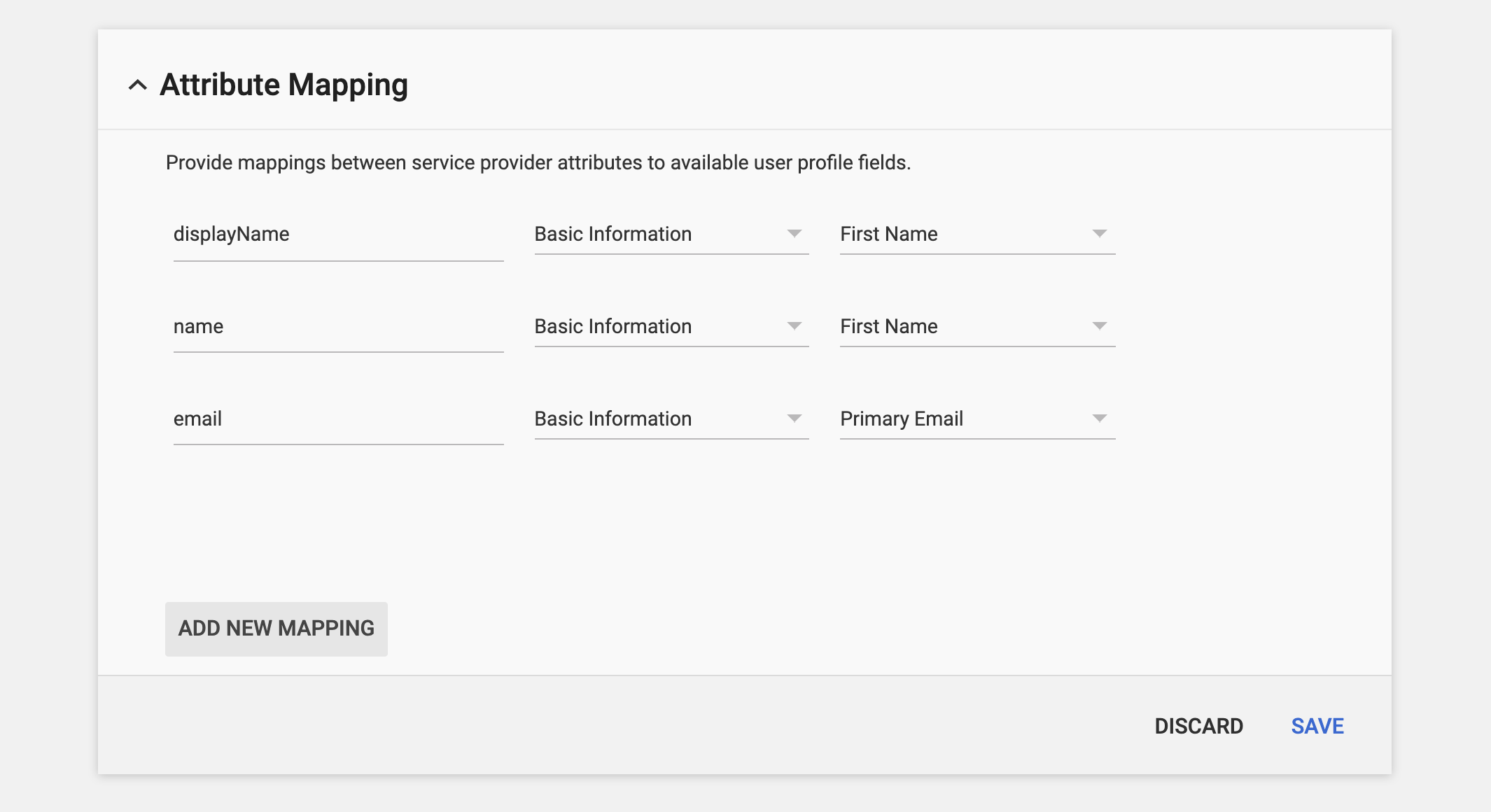Discard the mapping changes
Image resolution: width=1491 pixels, height=812 pixels.
(1198, 726)
